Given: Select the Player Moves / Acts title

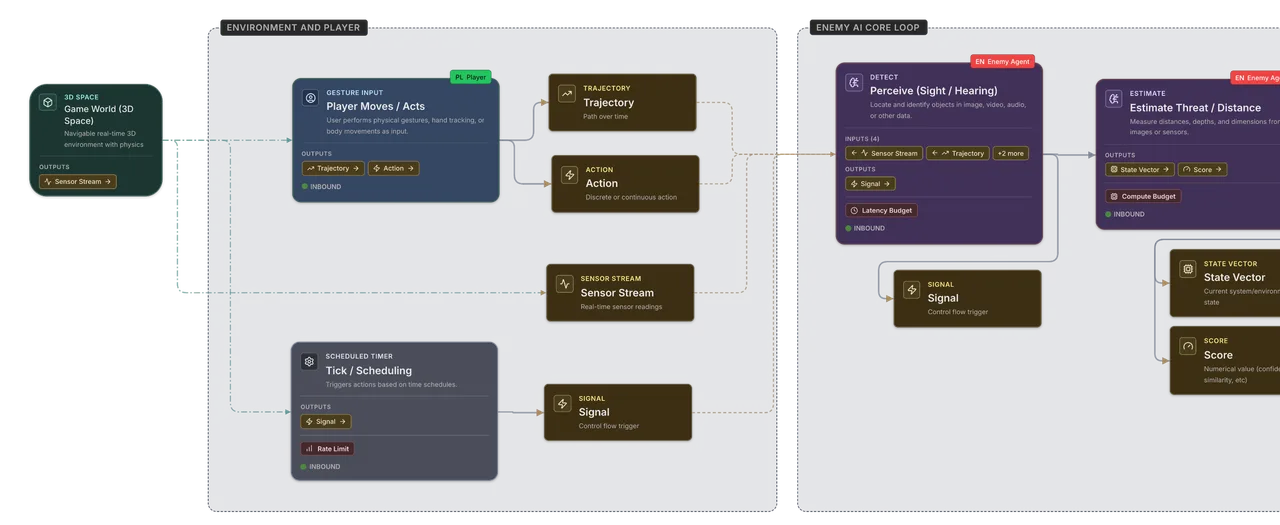Looking at the screenshot, I should click(x=375, y=107).
